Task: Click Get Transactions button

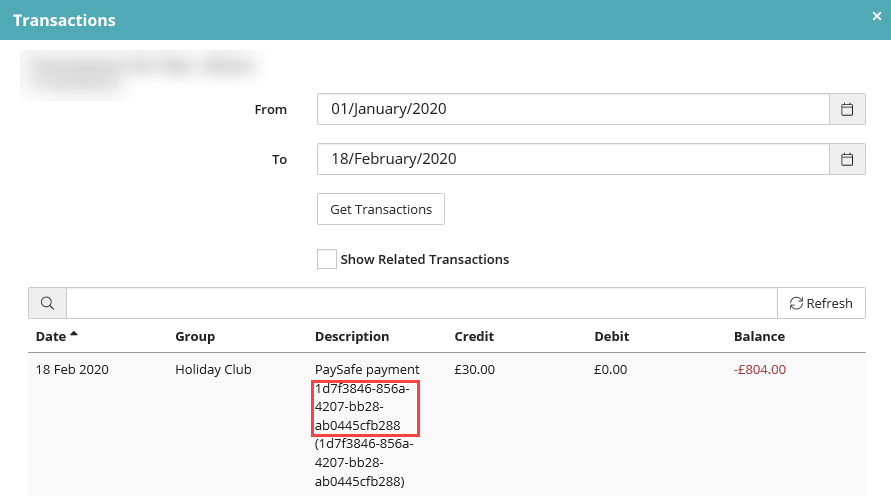Action: click(381, 209)
